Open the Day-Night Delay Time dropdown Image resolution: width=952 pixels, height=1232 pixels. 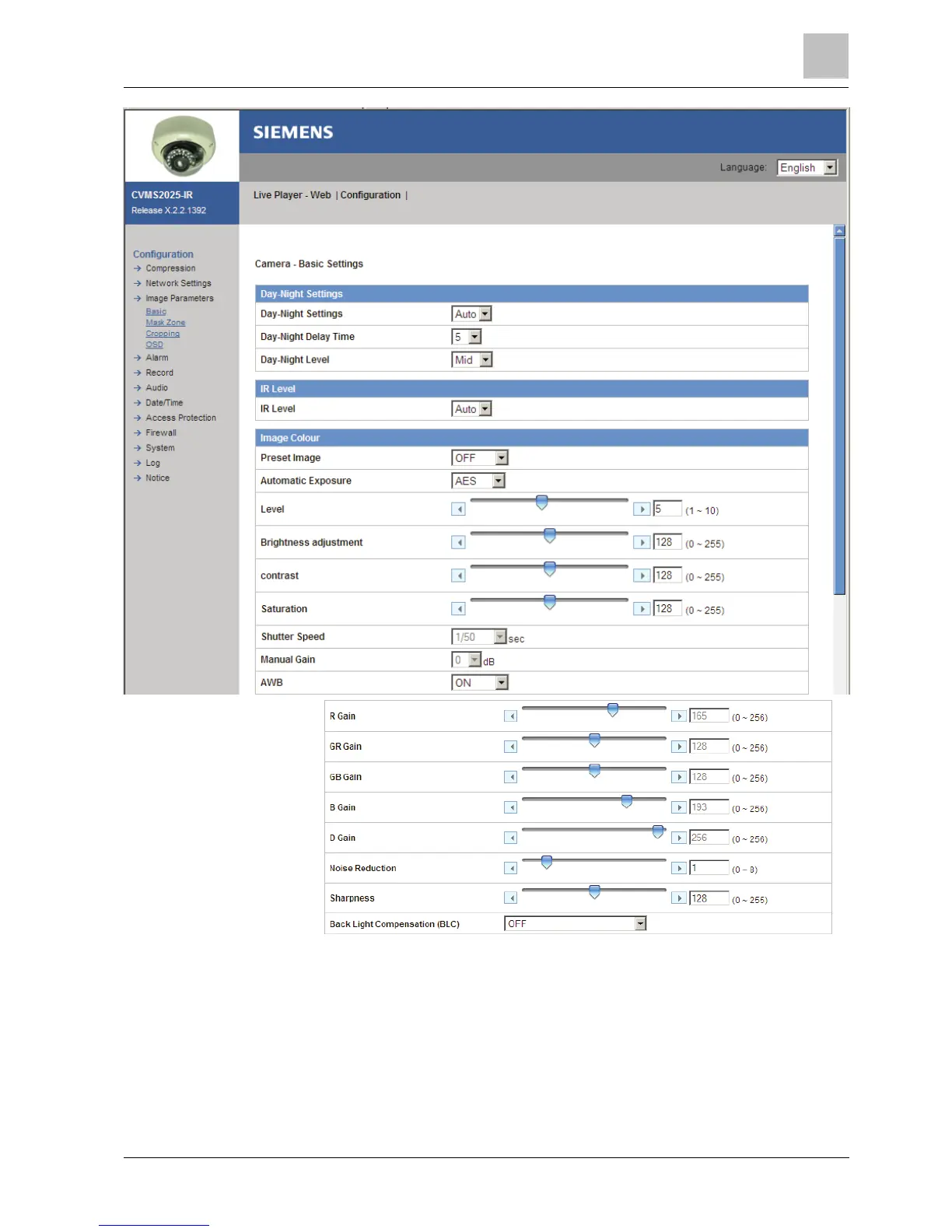(x=467, y=337)
